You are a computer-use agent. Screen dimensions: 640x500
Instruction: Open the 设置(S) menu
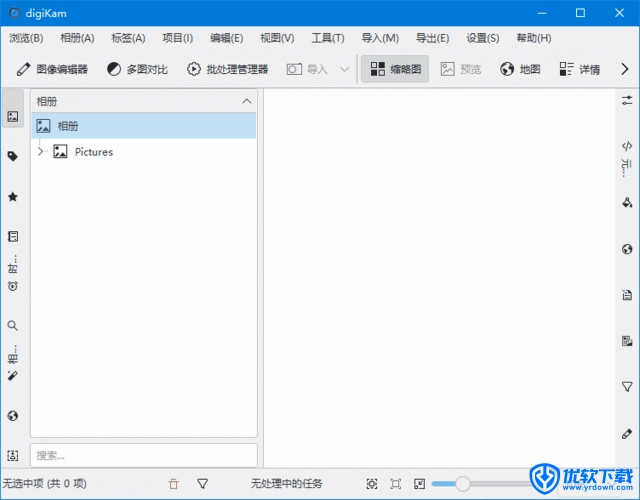483,38
